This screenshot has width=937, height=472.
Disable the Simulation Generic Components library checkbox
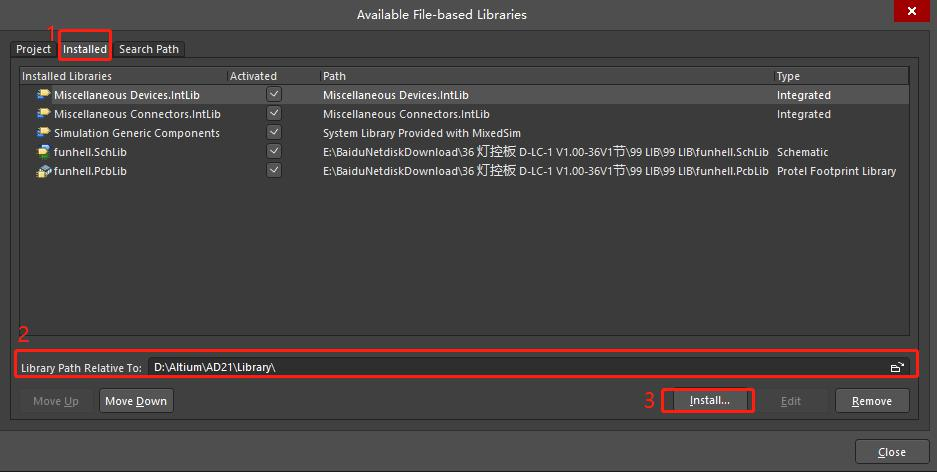coord(274,132)
